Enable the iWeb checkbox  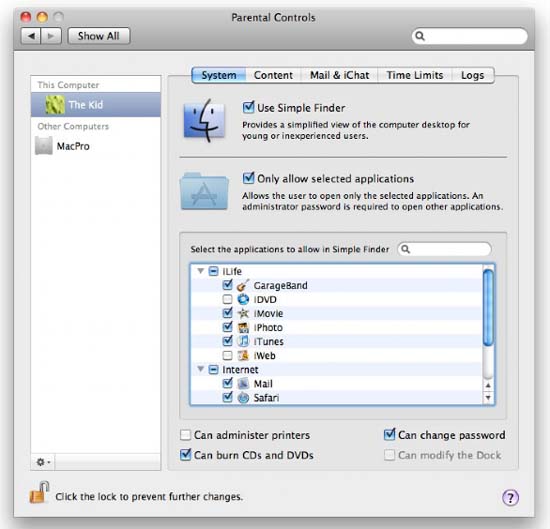click(x=228, y=355)
